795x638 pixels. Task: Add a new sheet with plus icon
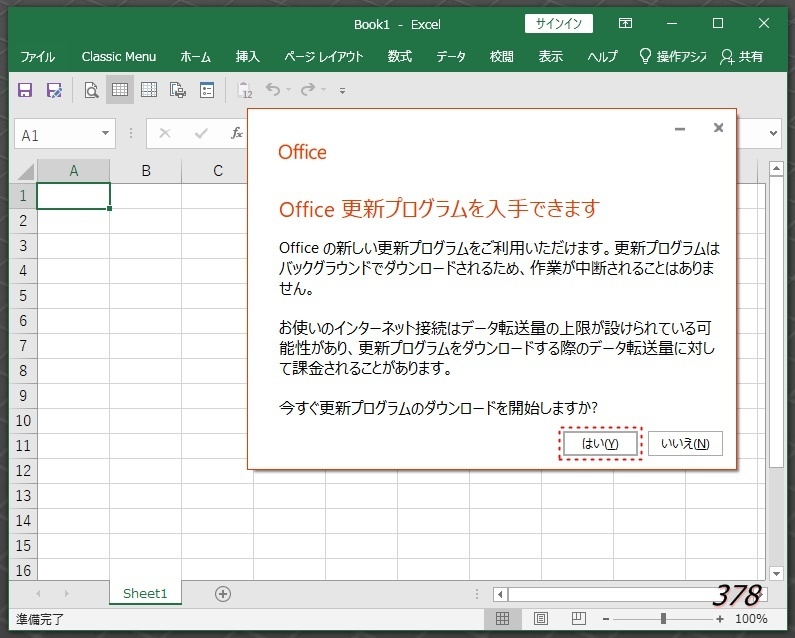click(x=223, y=594)
